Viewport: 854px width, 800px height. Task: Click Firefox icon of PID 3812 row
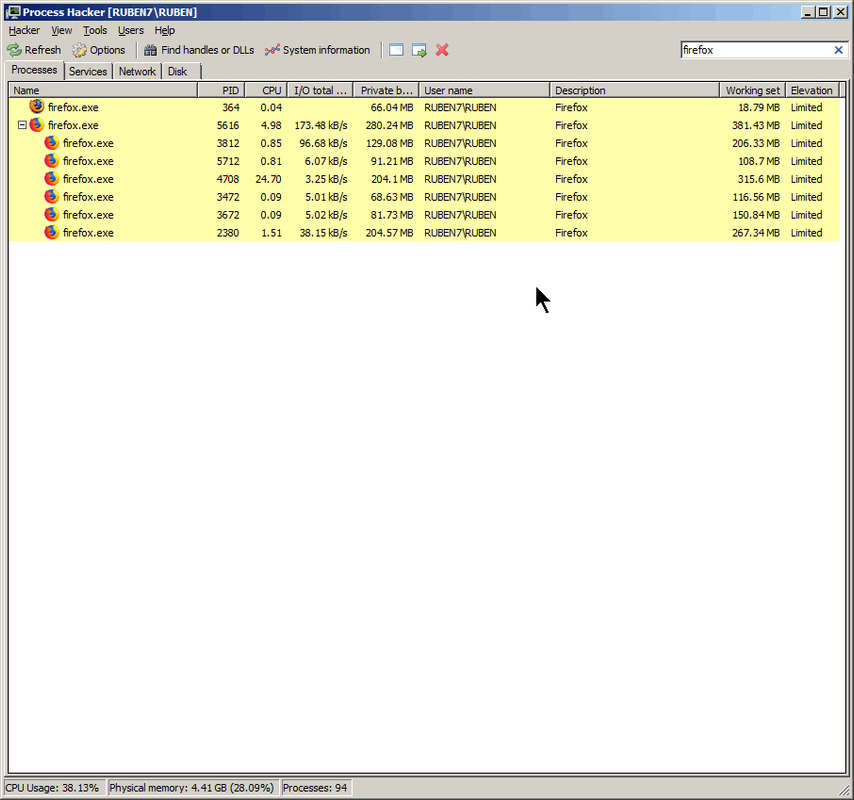click(x=52, y=143)
